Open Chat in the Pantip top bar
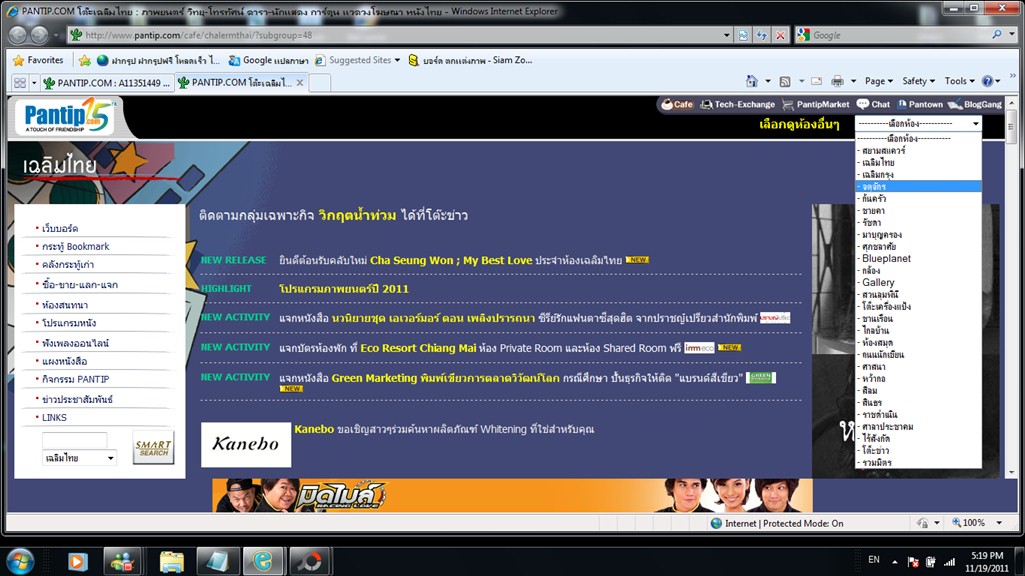The width and height of the screenshot is (1025, 576). coord(873,104)
